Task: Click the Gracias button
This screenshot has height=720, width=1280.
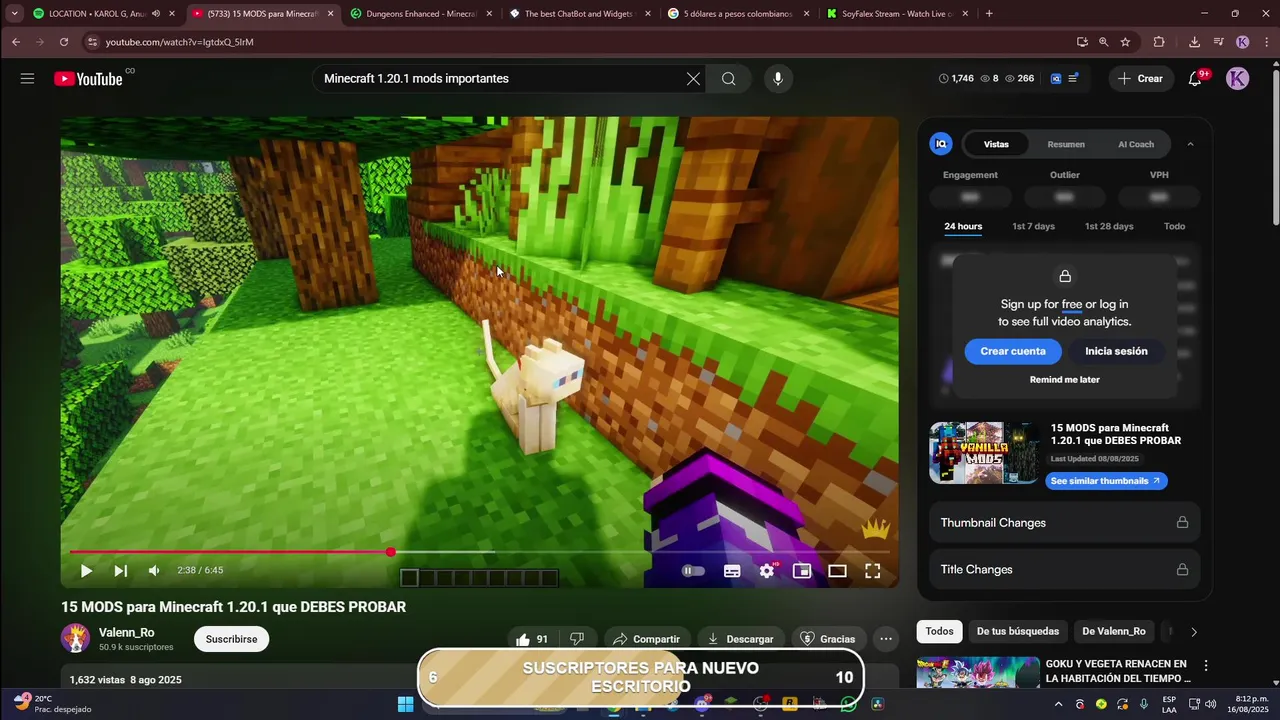Action: [x=828, y=639]
